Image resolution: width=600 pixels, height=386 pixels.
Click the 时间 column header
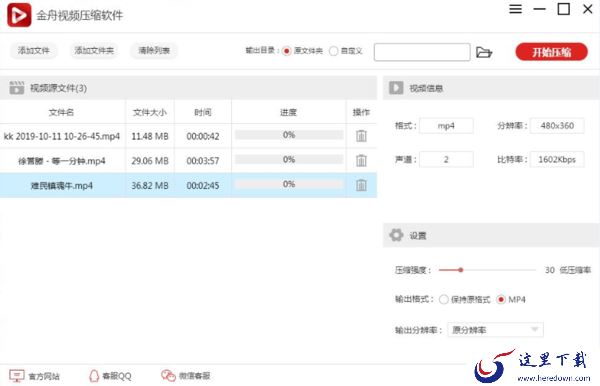(x=203, y=112)
